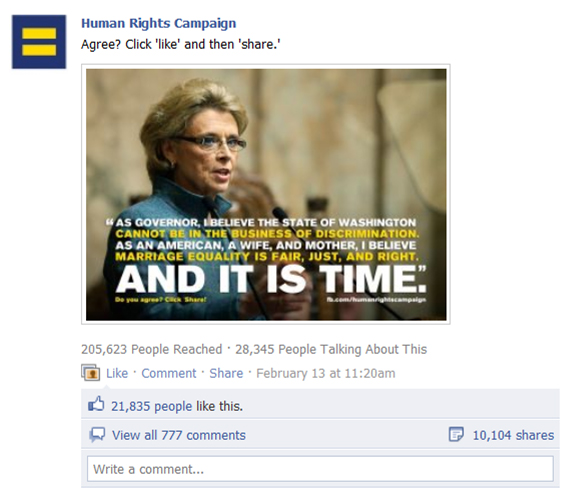The image size is (572, 494).
Task: Click the thumbs-up icon
Action: (96, 404)
